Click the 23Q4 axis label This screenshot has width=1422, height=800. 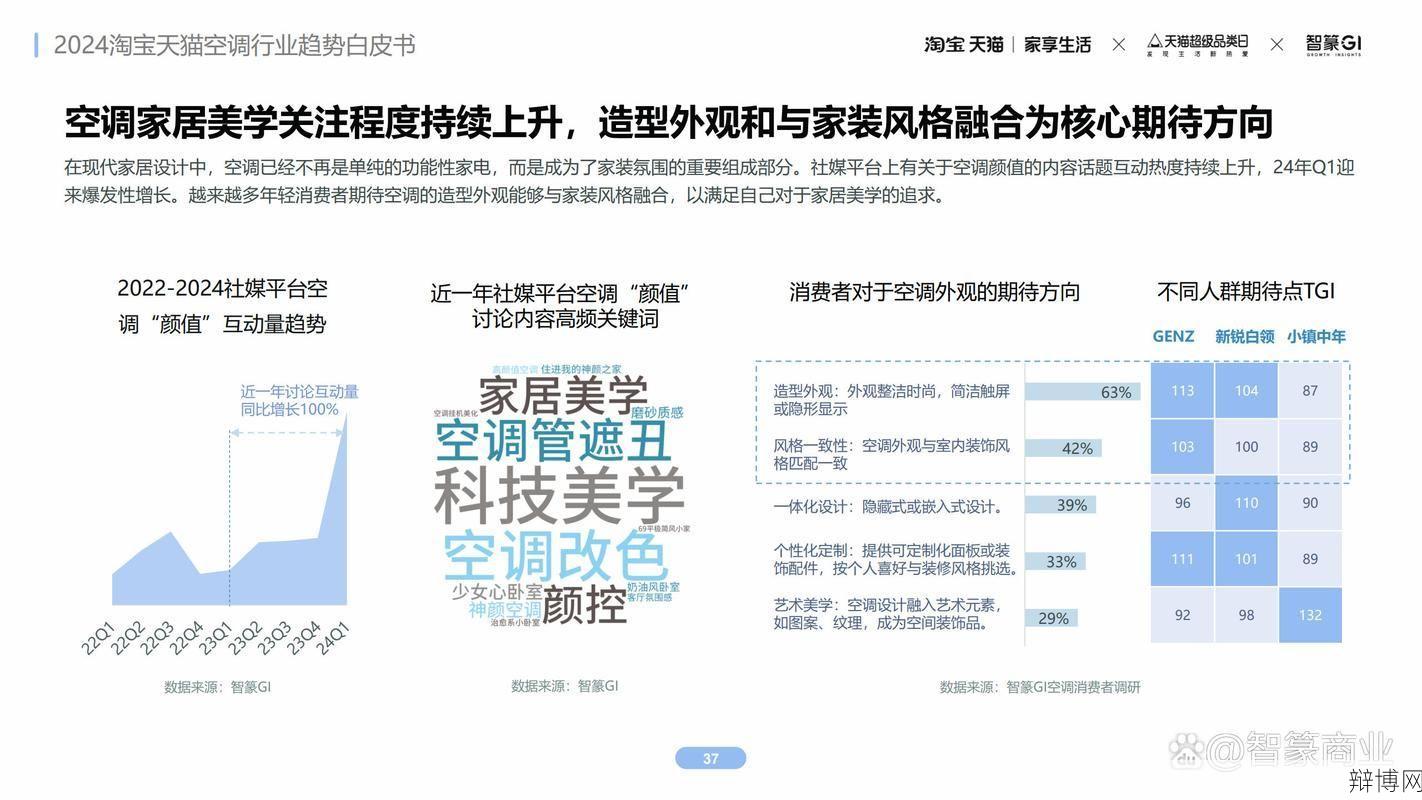303,637
